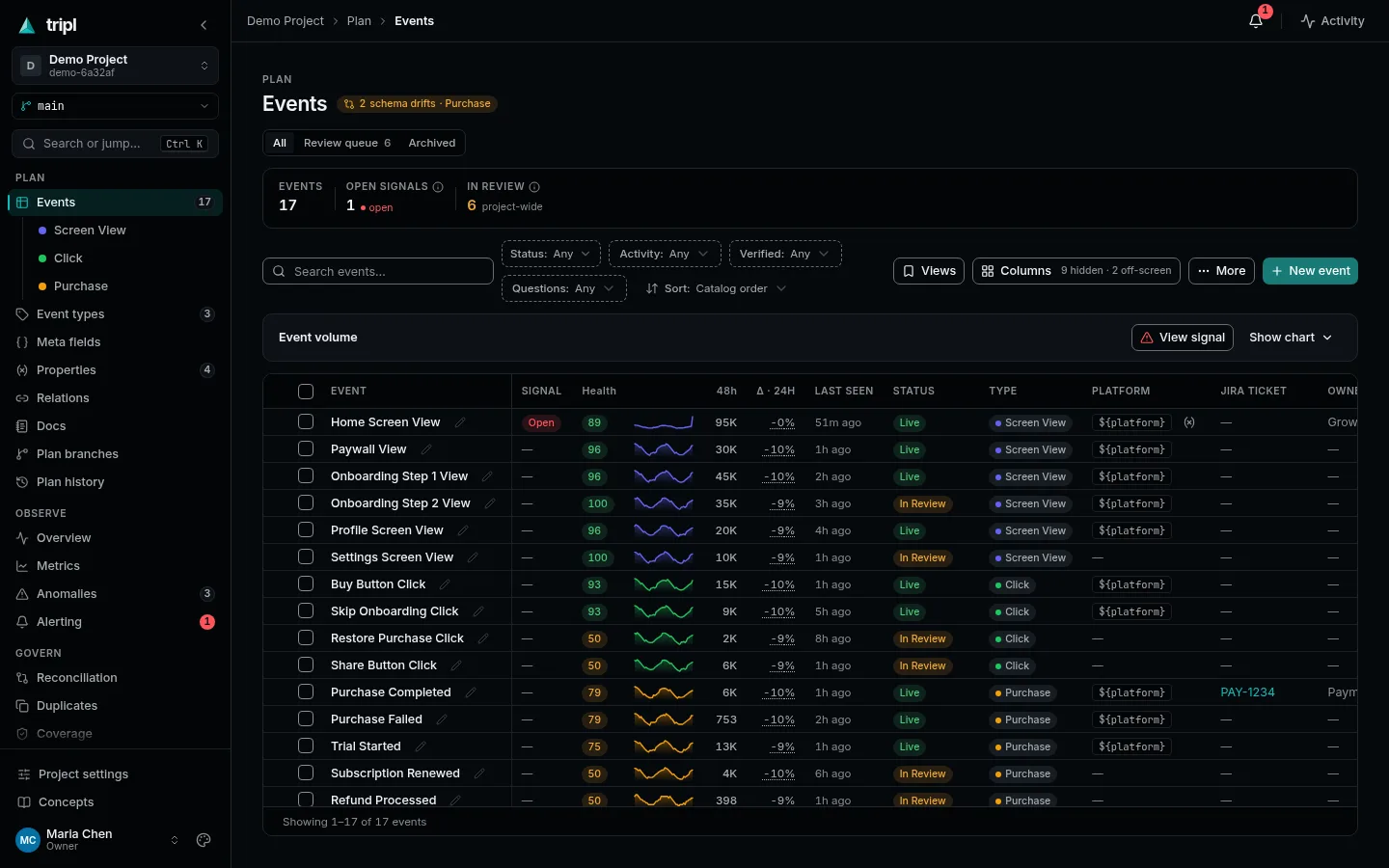Image resolution: width=1389 pixels, height=868 pixels.
Task: Switch to the Review queue tab
Action: (x=347, y=143)
